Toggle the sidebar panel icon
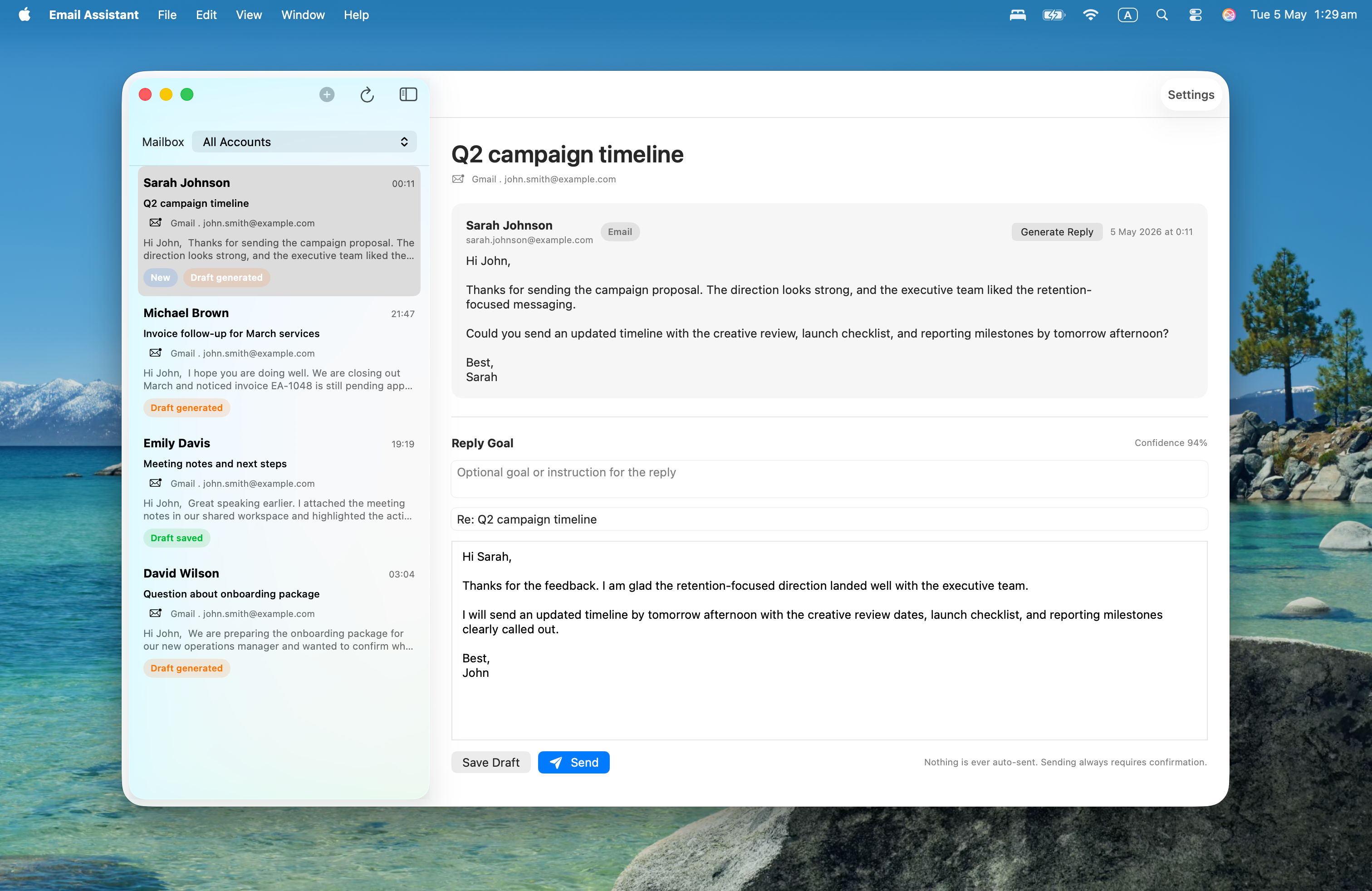The height and width of the screenshot is (891, 1372). pos(408,94)
